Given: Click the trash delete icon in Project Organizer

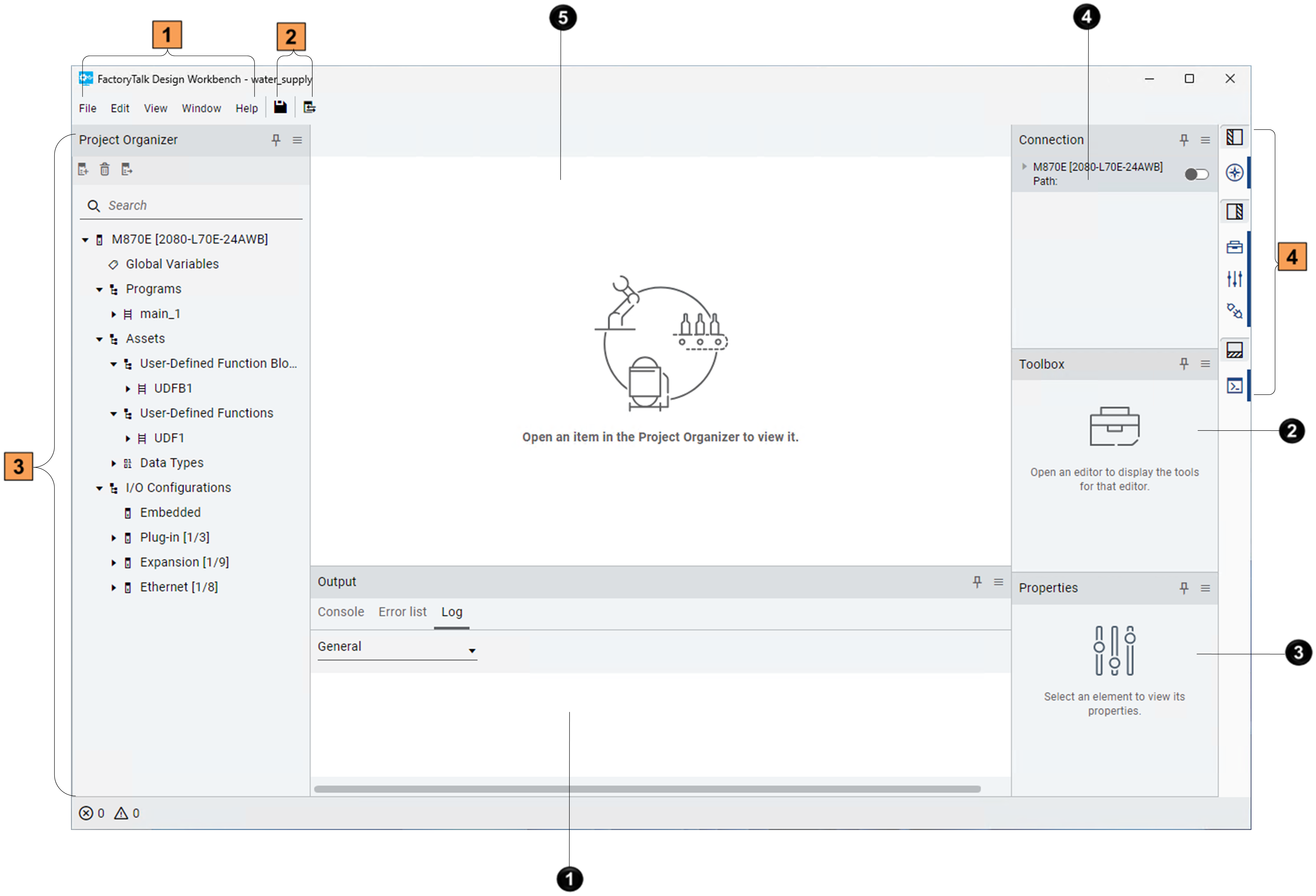Looking at the screenshot, I should click(x=105, y=169).
